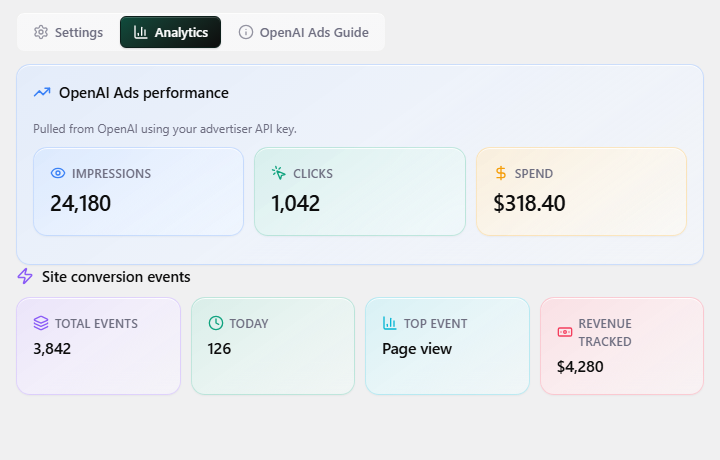Click the gear icon in the Settings tab

[x=41, y=32]
